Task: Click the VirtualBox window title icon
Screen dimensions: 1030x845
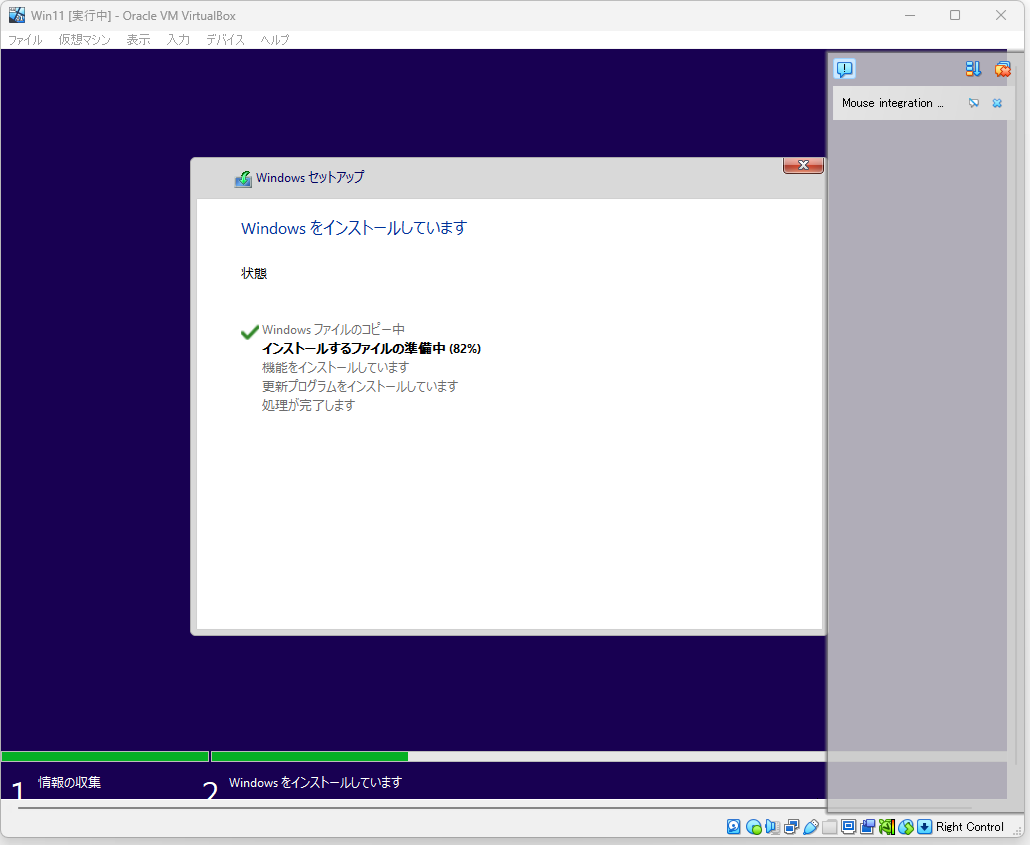Action: coord(16,15)
